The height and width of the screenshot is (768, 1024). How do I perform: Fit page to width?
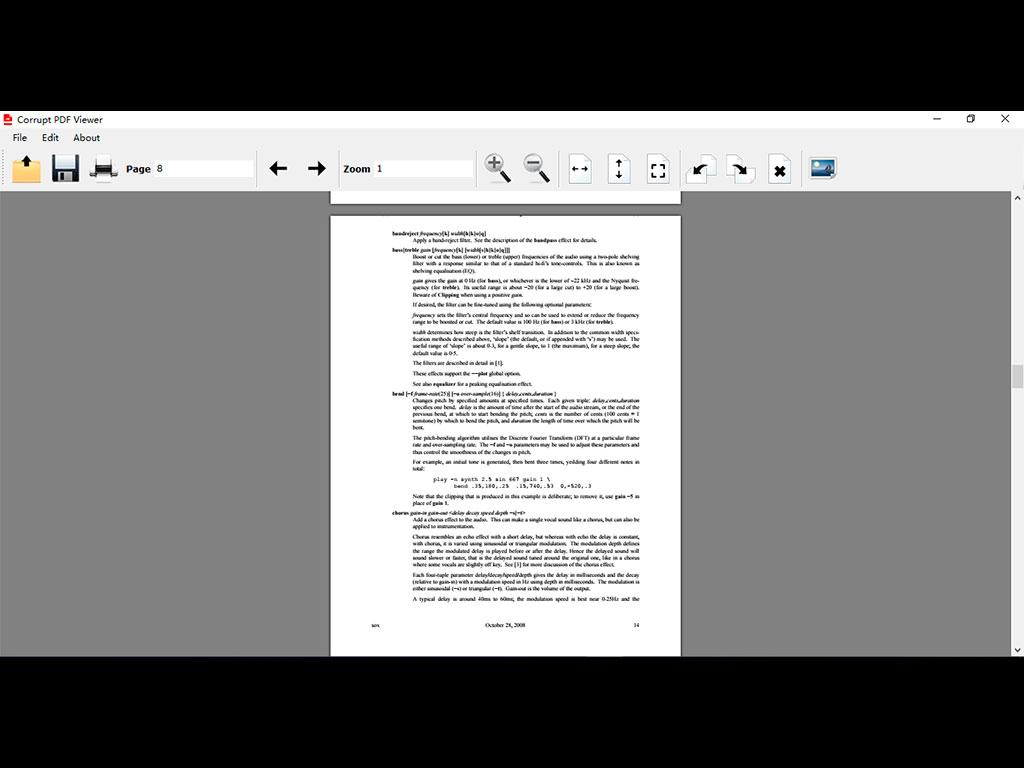coord(578,168)
